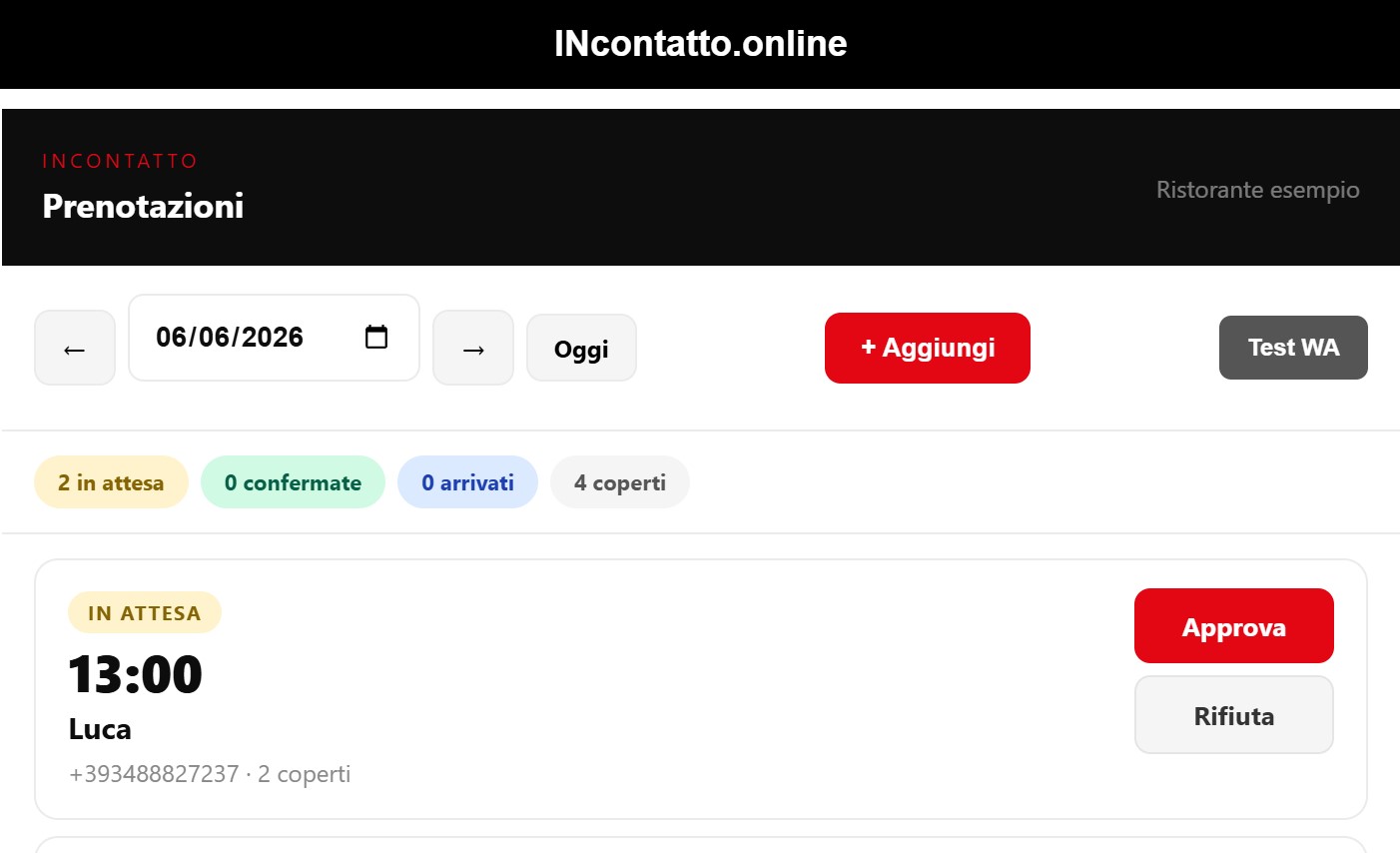Approve Luca's 13:00 reservation

(1234, 626)
